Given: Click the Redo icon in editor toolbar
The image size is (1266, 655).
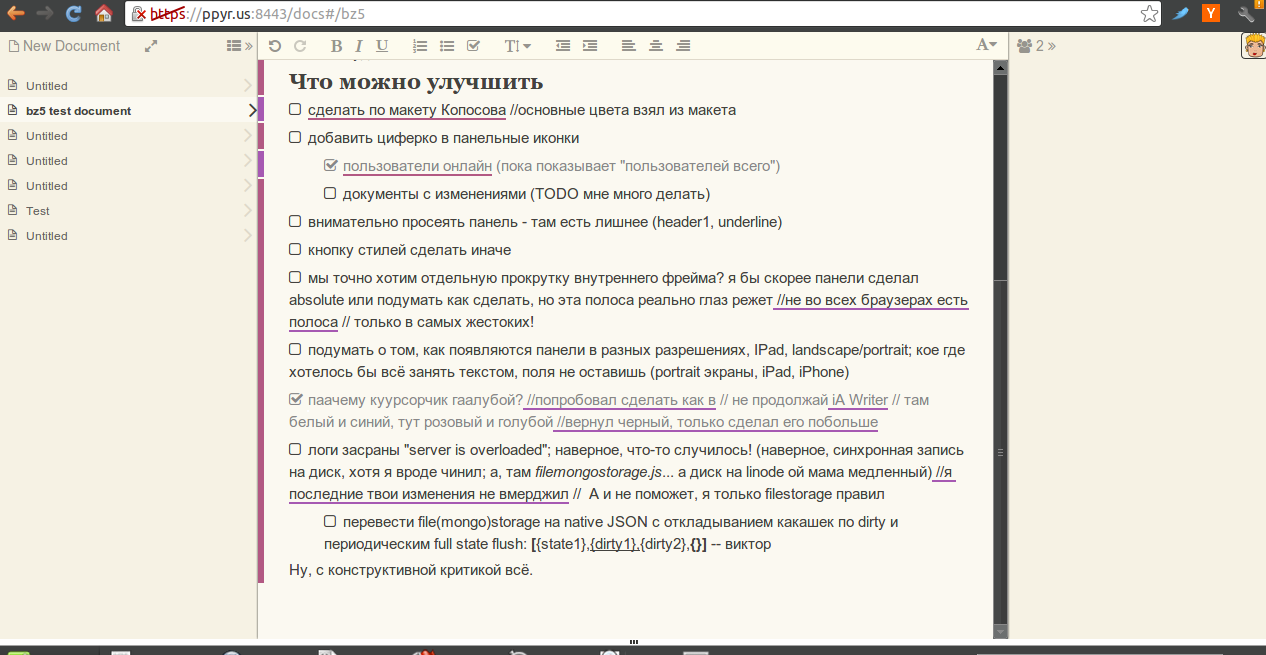Looking at the screenshot, I should (299, 46).
